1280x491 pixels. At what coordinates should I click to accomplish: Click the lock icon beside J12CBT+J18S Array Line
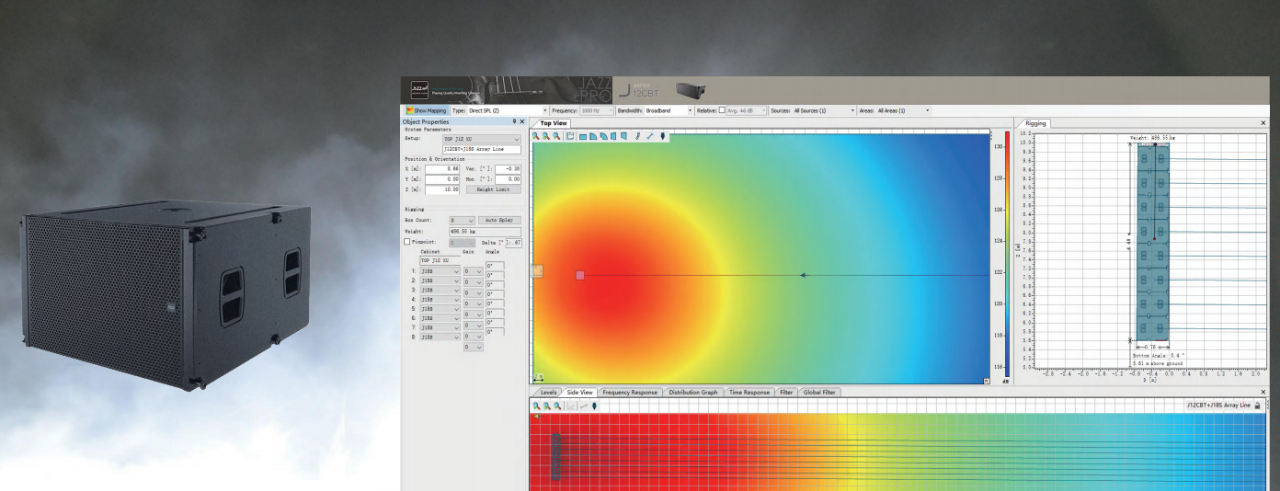pyautogui.click(x=1257, y=405)
